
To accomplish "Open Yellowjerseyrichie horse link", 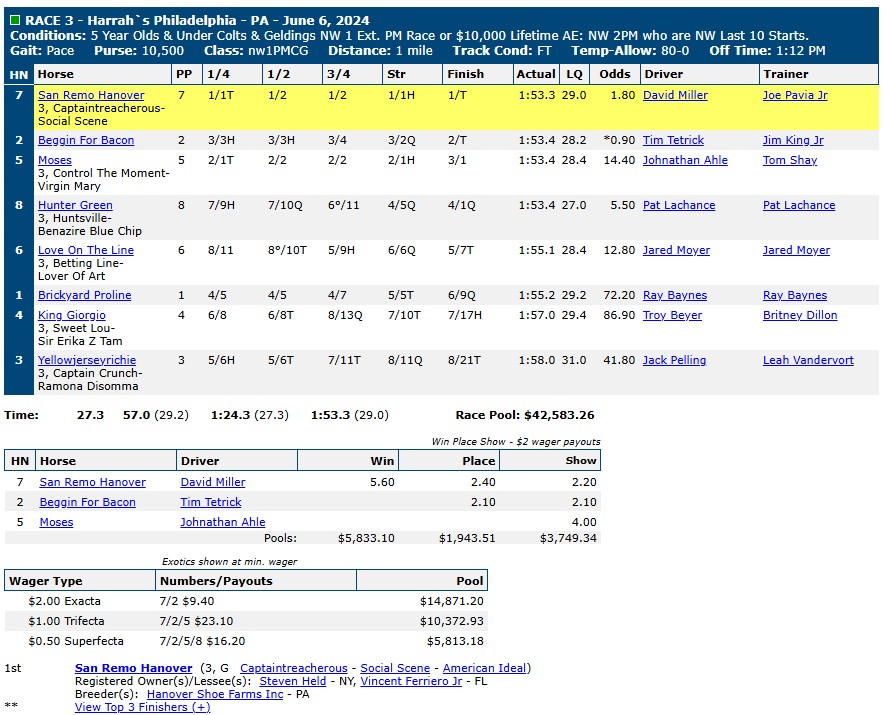I will [x=87, y=360].
